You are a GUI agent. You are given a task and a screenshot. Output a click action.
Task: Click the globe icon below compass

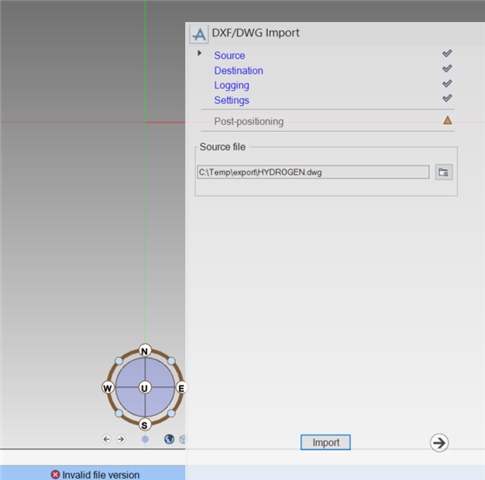point(169,439)
